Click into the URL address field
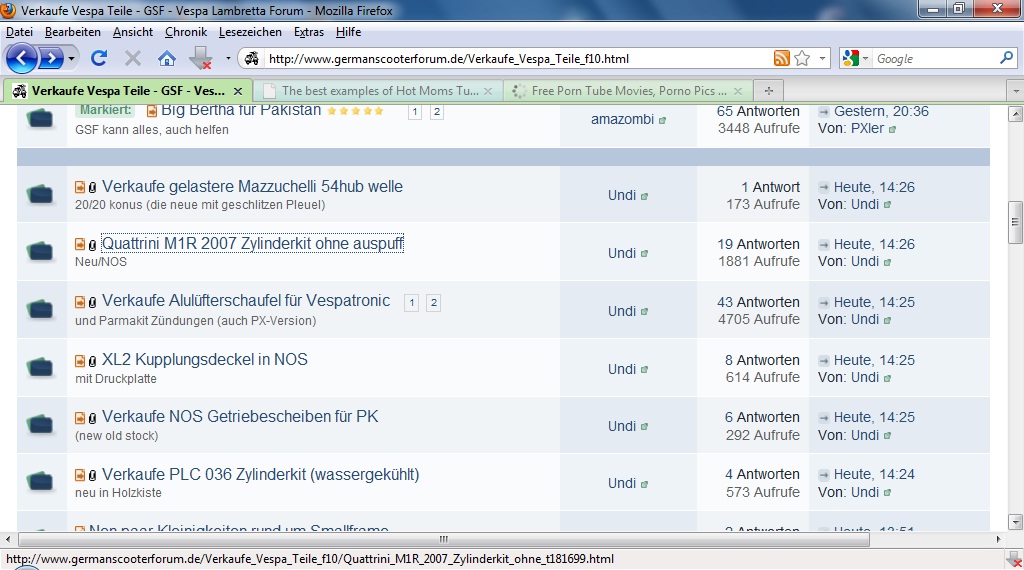 click(516, 59)
